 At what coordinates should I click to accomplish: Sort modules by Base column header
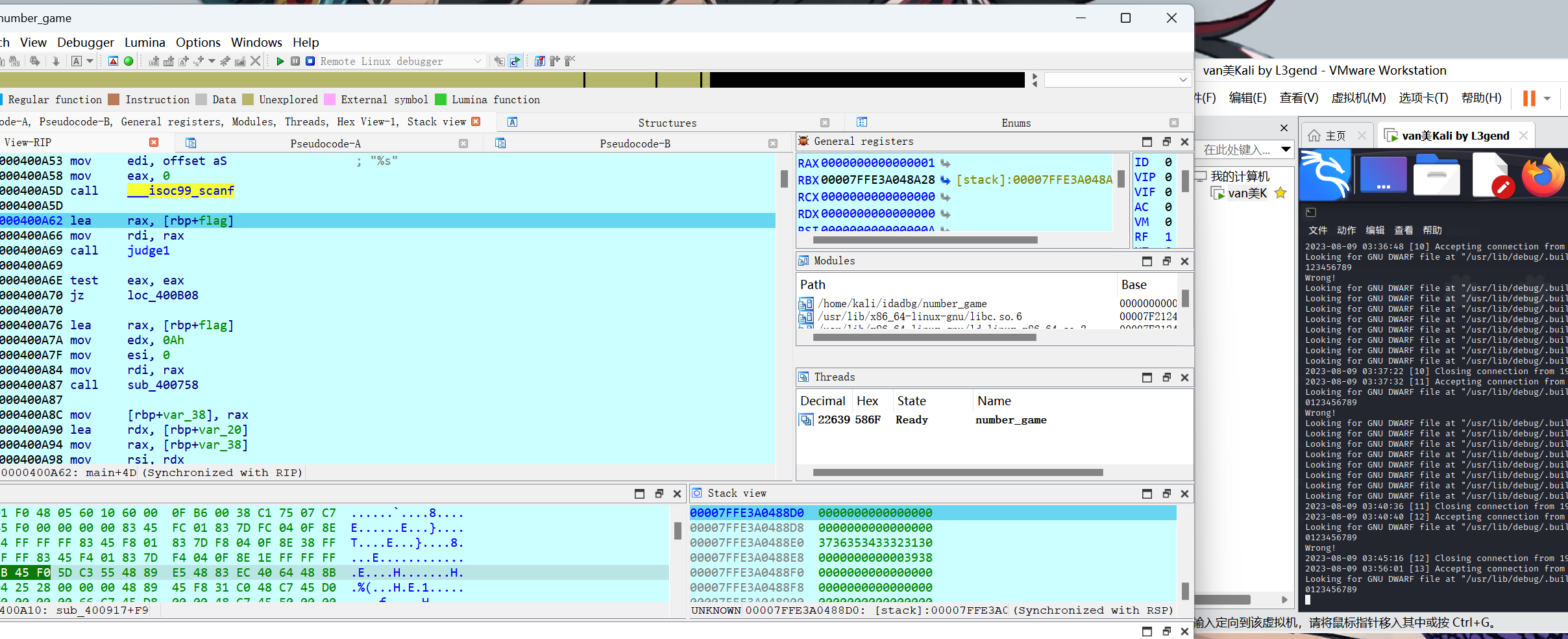1134,284
